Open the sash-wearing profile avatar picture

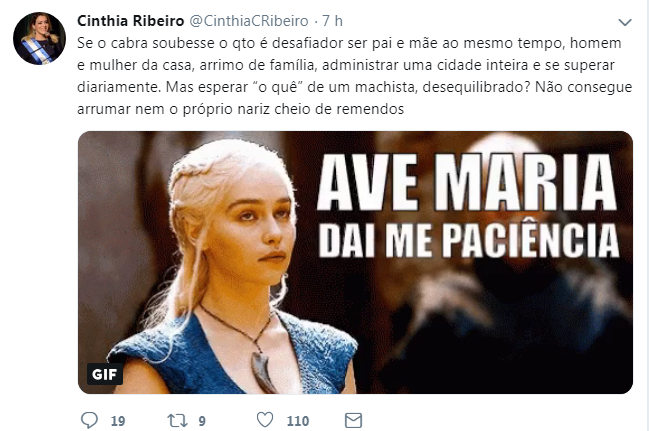click(39, 39)
